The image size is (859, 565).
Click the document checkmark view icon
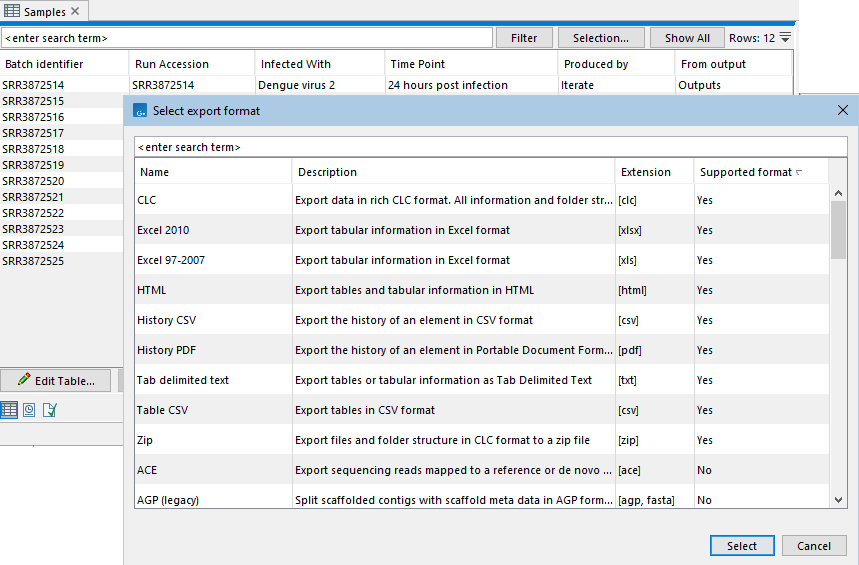click(50, 409)
